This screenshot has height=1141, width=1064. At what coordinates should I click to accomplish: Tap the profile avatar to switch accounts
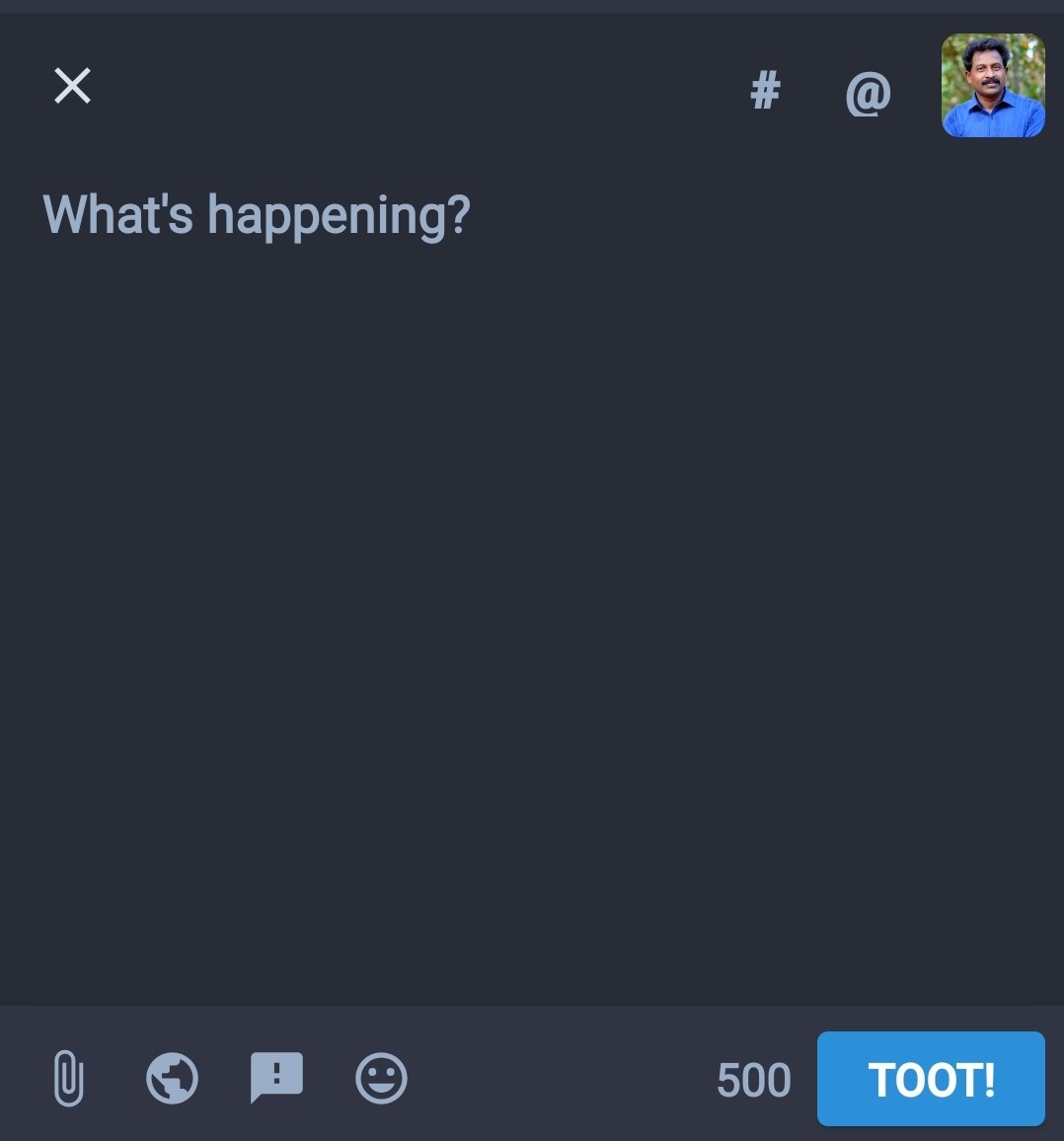pyautogui.click(x=993, y=85)
